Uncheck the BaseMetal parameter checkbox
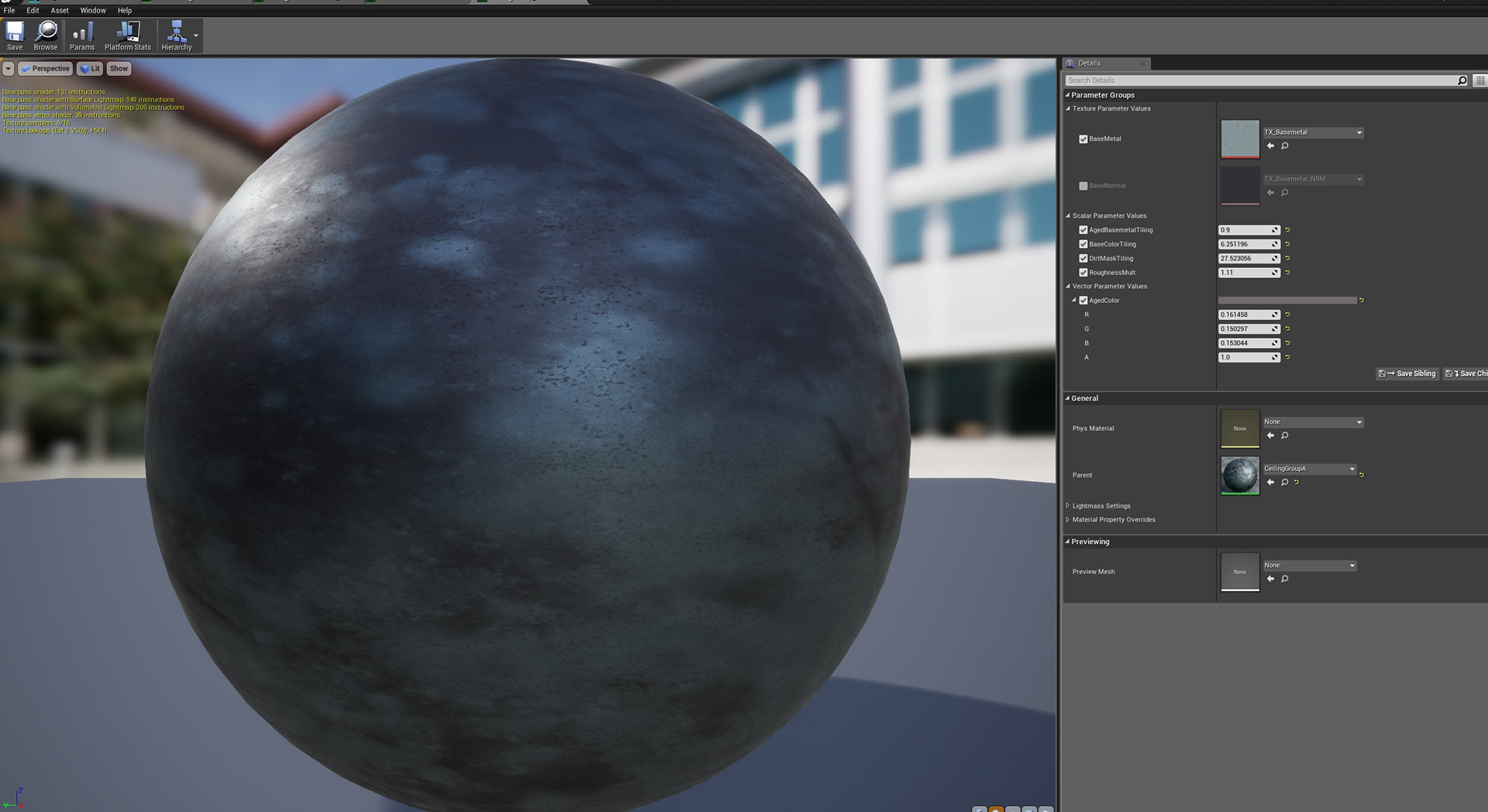The image size is (1488, 812). [1083, 139]
